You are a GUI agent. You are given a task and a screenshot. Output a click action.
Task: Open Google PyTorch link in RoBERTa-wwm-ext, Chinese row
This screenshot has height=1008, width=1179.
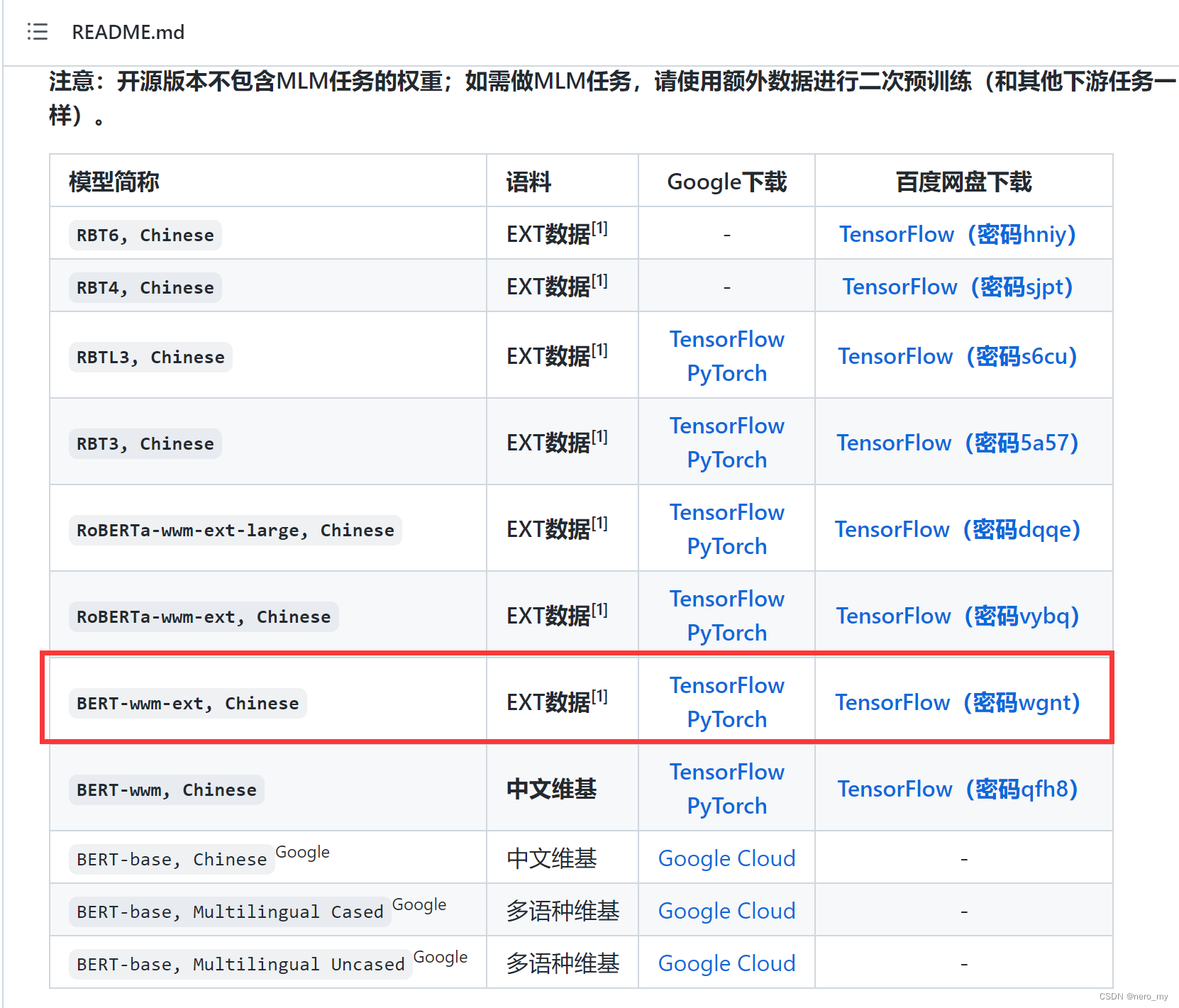(x=727, y=633)
